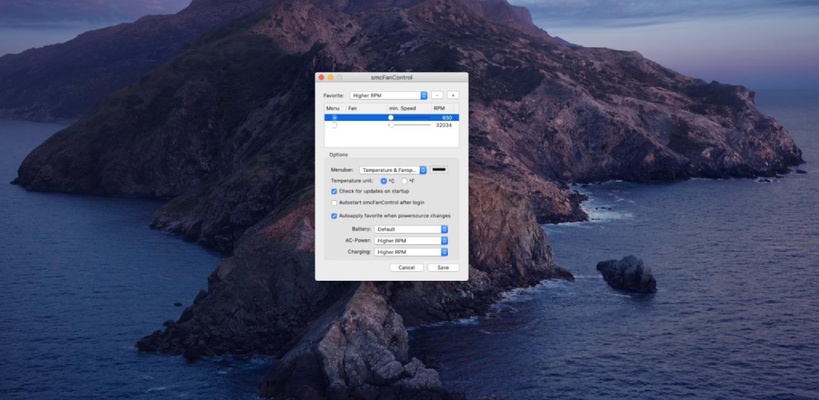
Task: Open the black menubar text color well
Action: (x=439, y=170)
